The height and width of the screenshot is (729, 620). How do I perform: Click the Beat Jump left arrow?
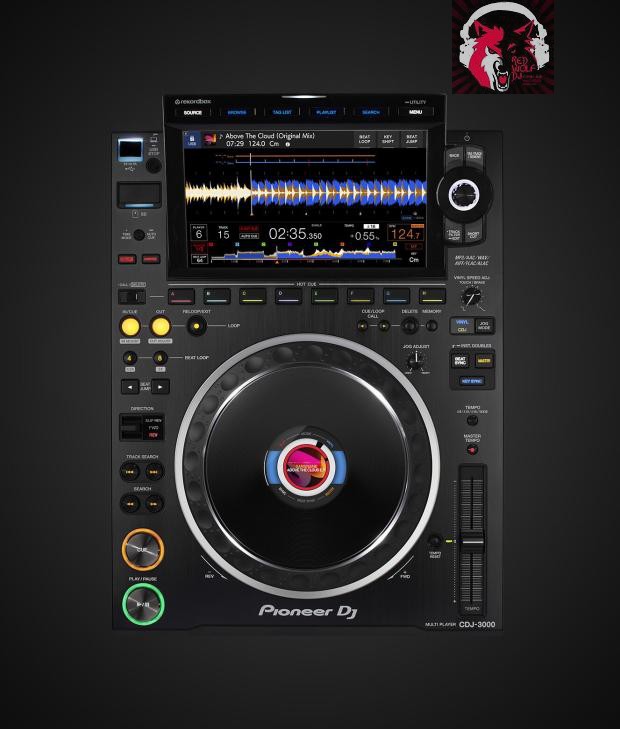(x=130, y=387)
